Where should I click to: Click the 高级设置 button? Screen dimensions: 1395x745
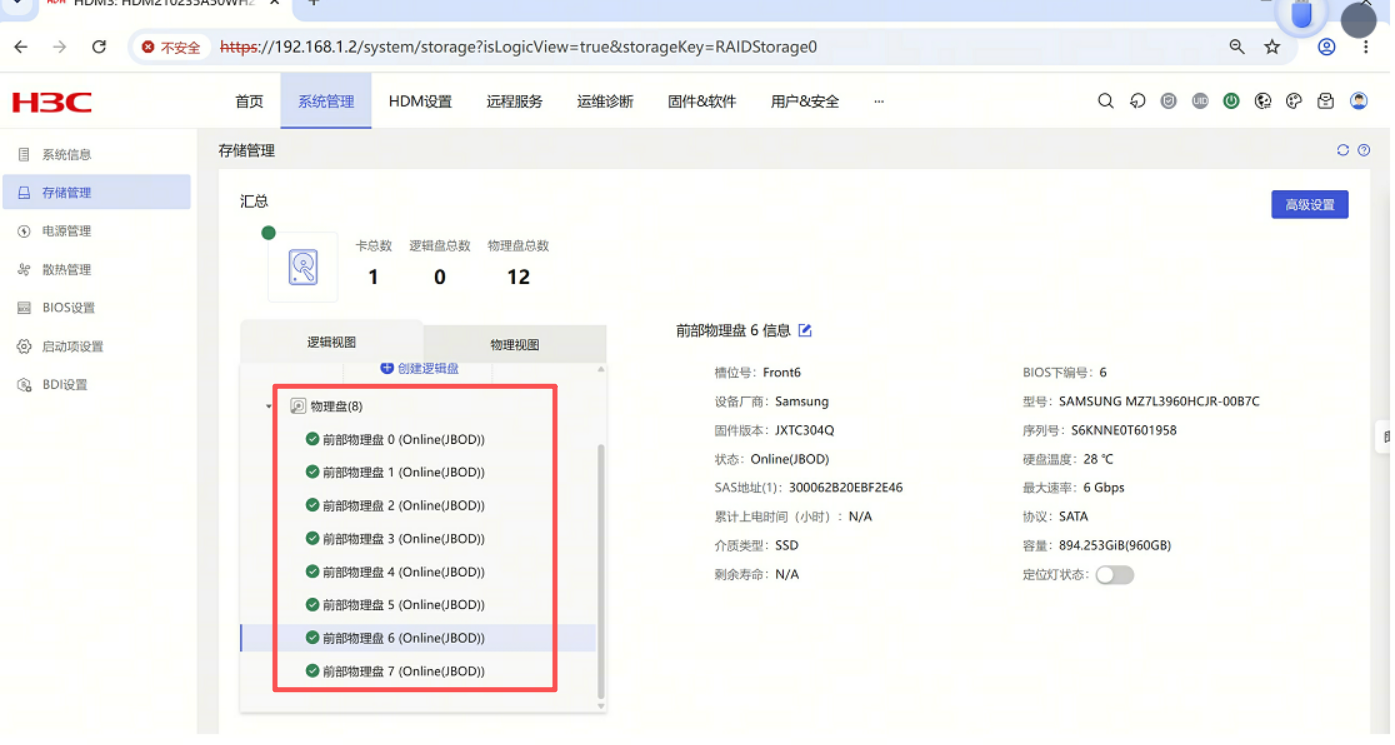pyautogui.click(x=1309, y=205)
